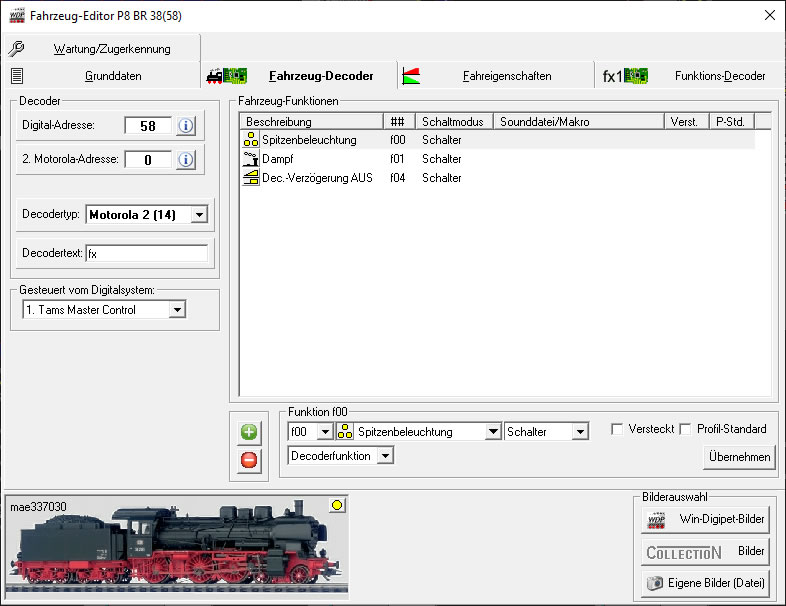Viewport: 786px width, 606px height.
Task: Click the Decodertext field containing fx
Action: (146, 254)
